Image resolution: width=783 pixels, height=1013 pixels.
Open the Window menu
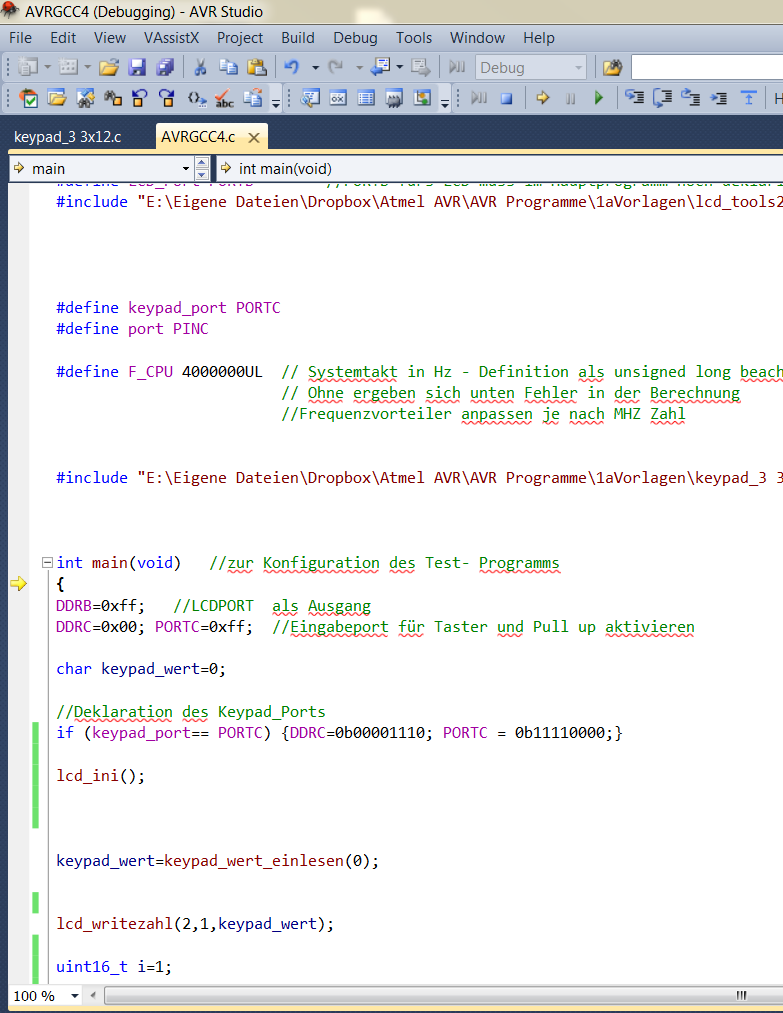(477, 38)
